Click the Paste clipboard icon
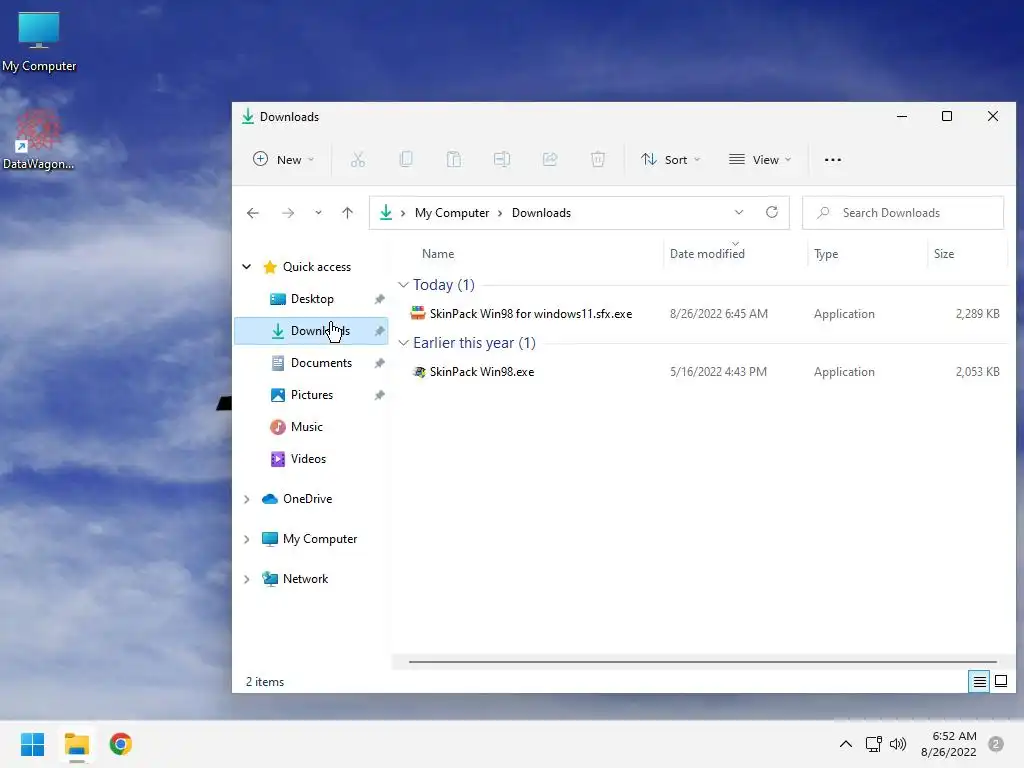Viewport: 1024px width, 768px height. click(x=454, y=159)
